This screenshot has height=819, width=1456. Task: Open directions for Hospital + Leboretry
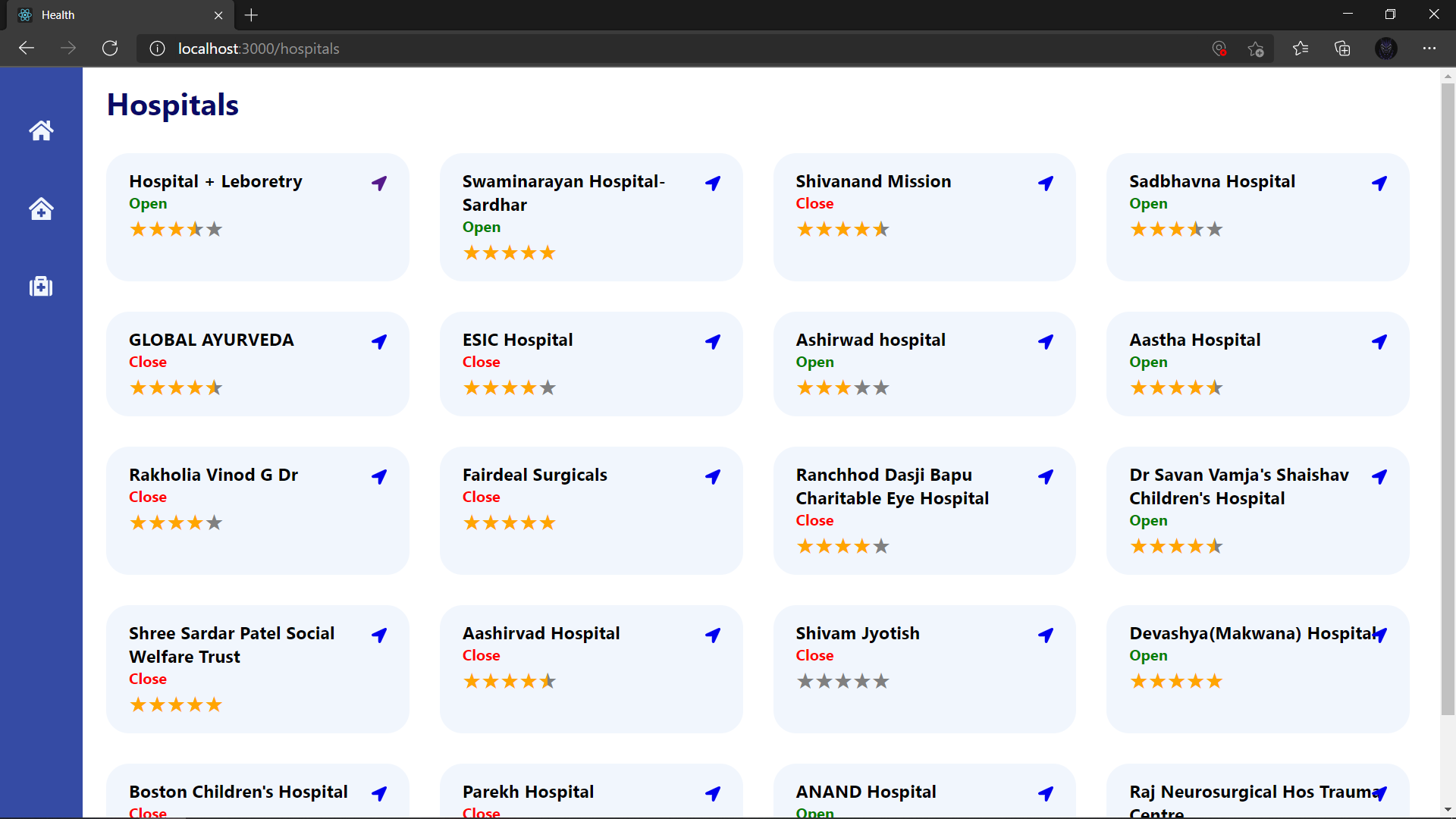click(379, 183)
